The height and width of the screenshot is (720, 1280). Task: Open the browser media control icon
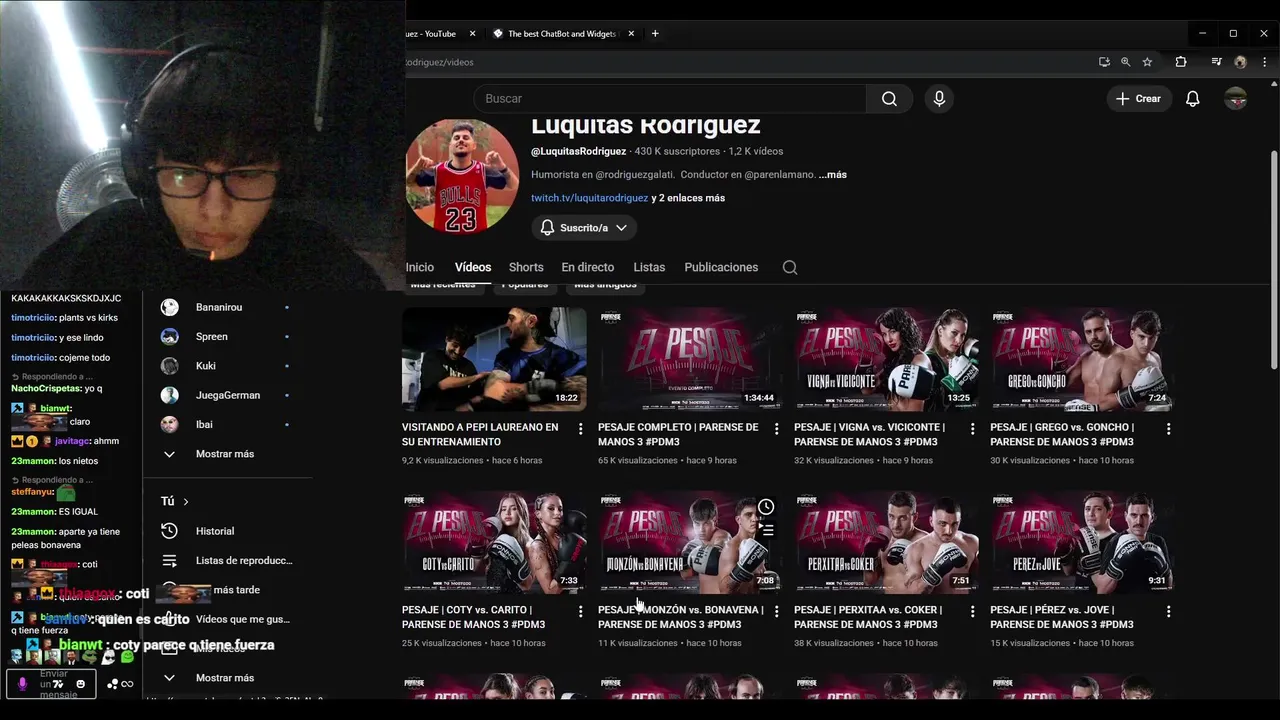[1216, 62]
